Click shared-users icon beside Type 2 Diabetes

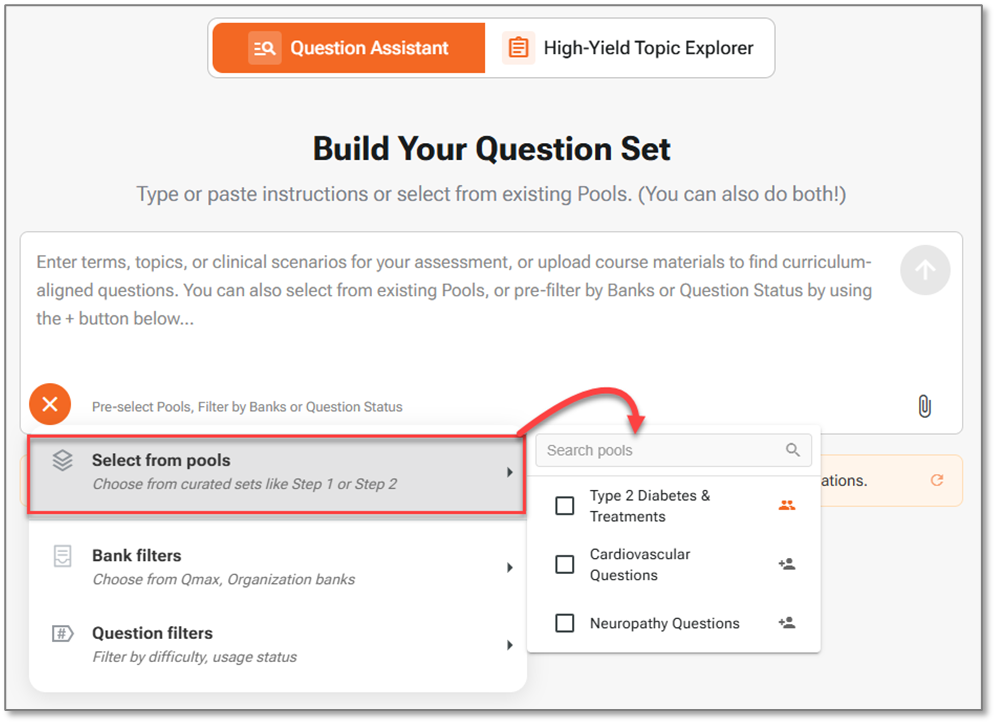coord(787,505)
